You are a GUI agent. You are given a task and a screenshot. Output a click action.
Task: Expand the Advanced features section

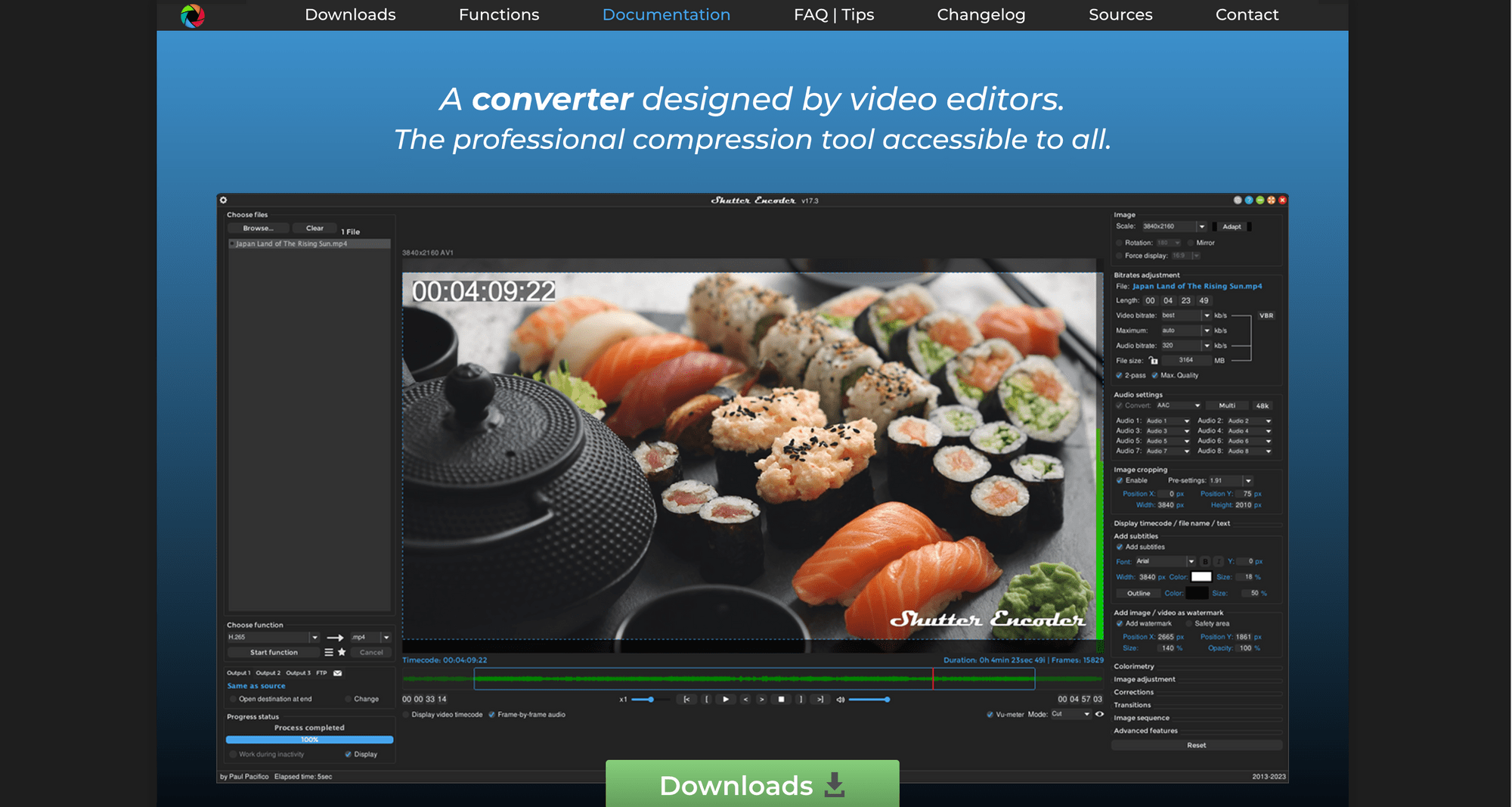point(1145,731)
